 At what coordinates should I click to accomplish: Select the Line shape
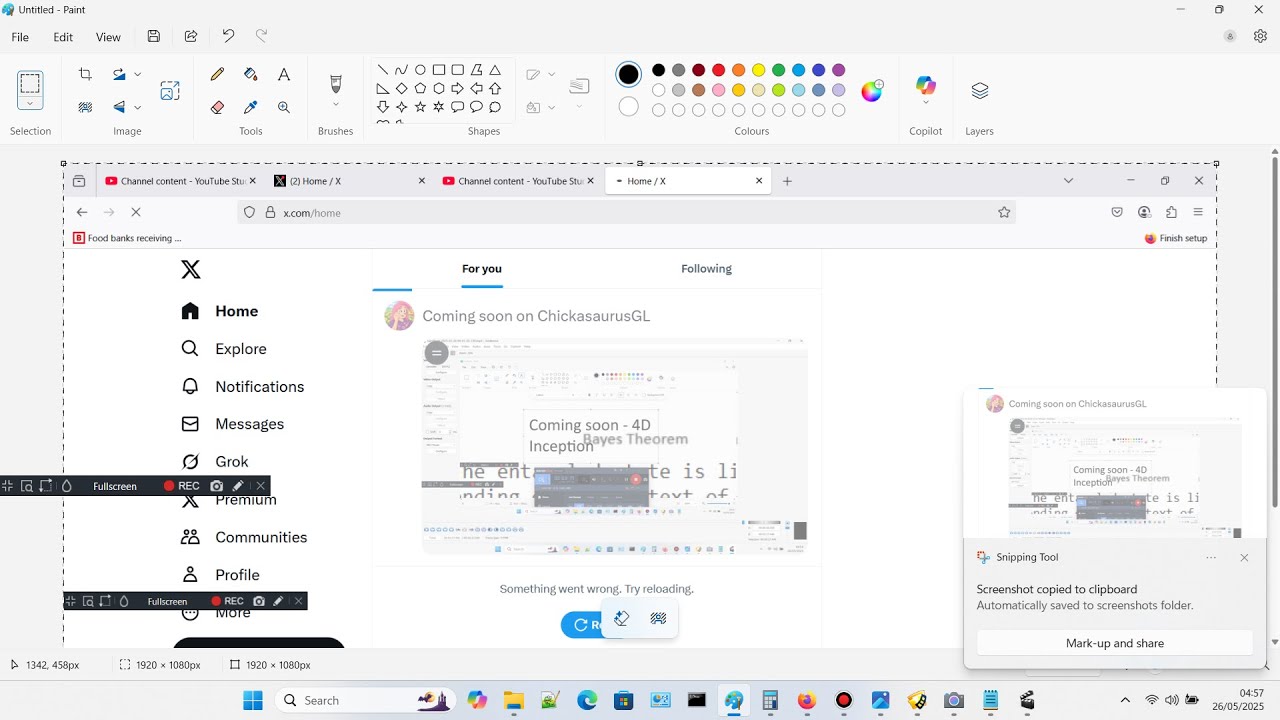(x=382, y=70)
